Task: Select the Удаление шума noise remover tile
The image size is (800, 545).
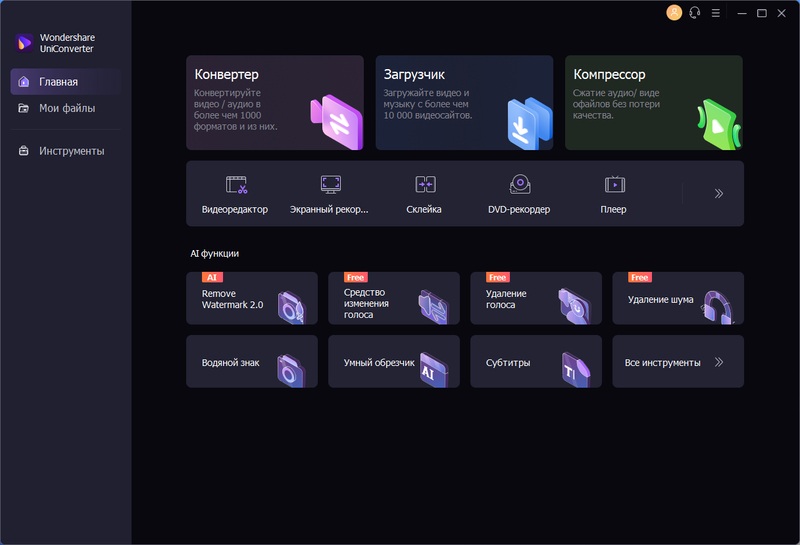Action: click(678, 299)
